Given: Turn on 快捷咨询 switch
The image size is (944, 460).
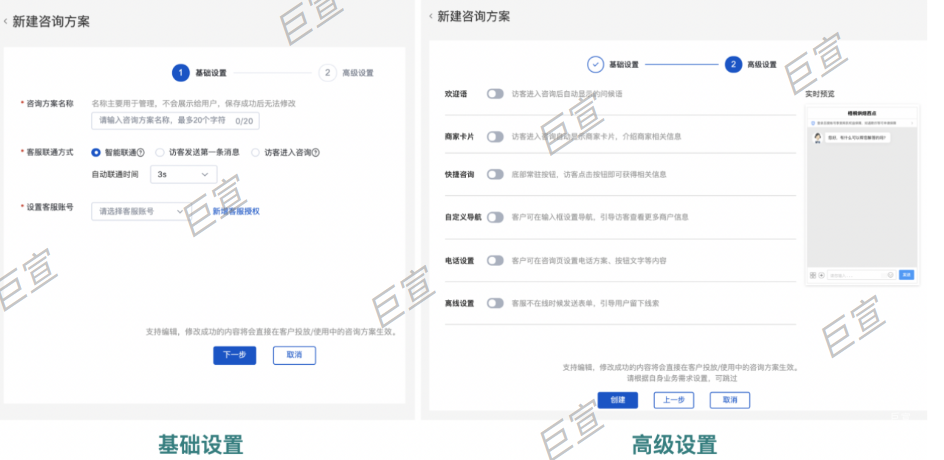Looking at the screenshot, I should click(x=495, y=175).
